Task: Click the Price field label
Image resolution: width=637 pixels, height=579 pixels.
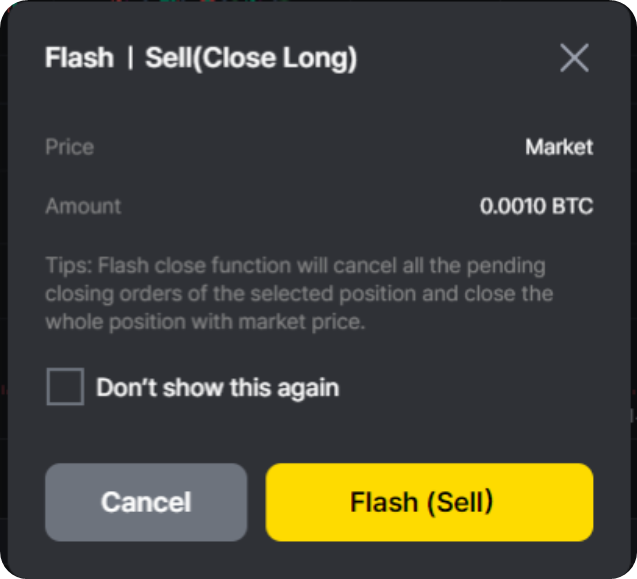Action: [x=69, y=147]
